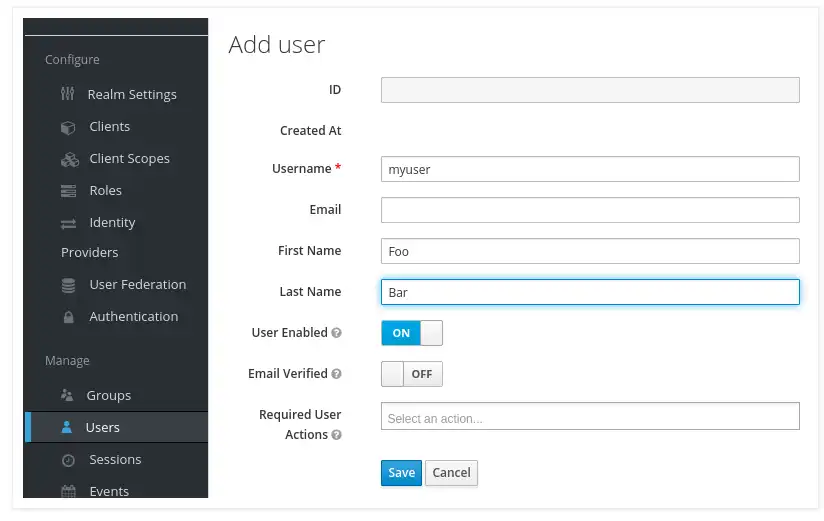Turn on the Email Verified switch
The image size is (824, 521).
[411, 374]
